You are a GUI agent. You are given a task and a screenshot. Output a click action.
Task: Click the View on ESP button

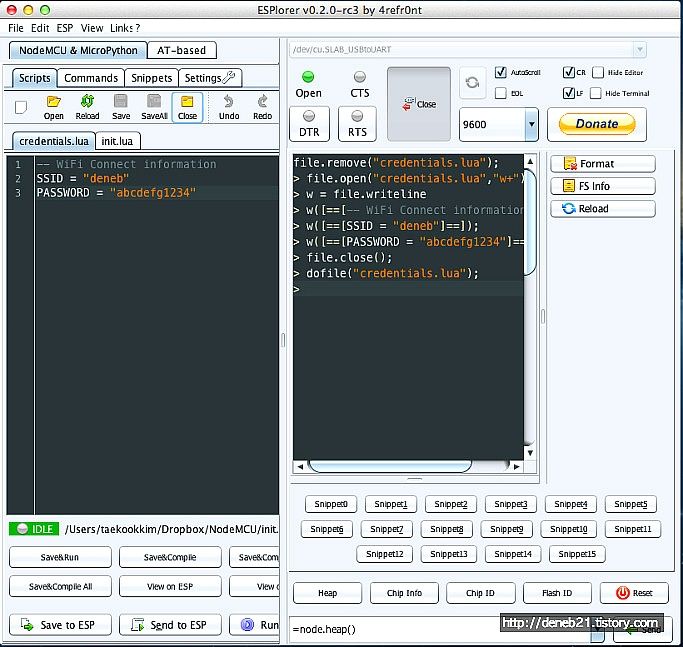pos(170,586)
